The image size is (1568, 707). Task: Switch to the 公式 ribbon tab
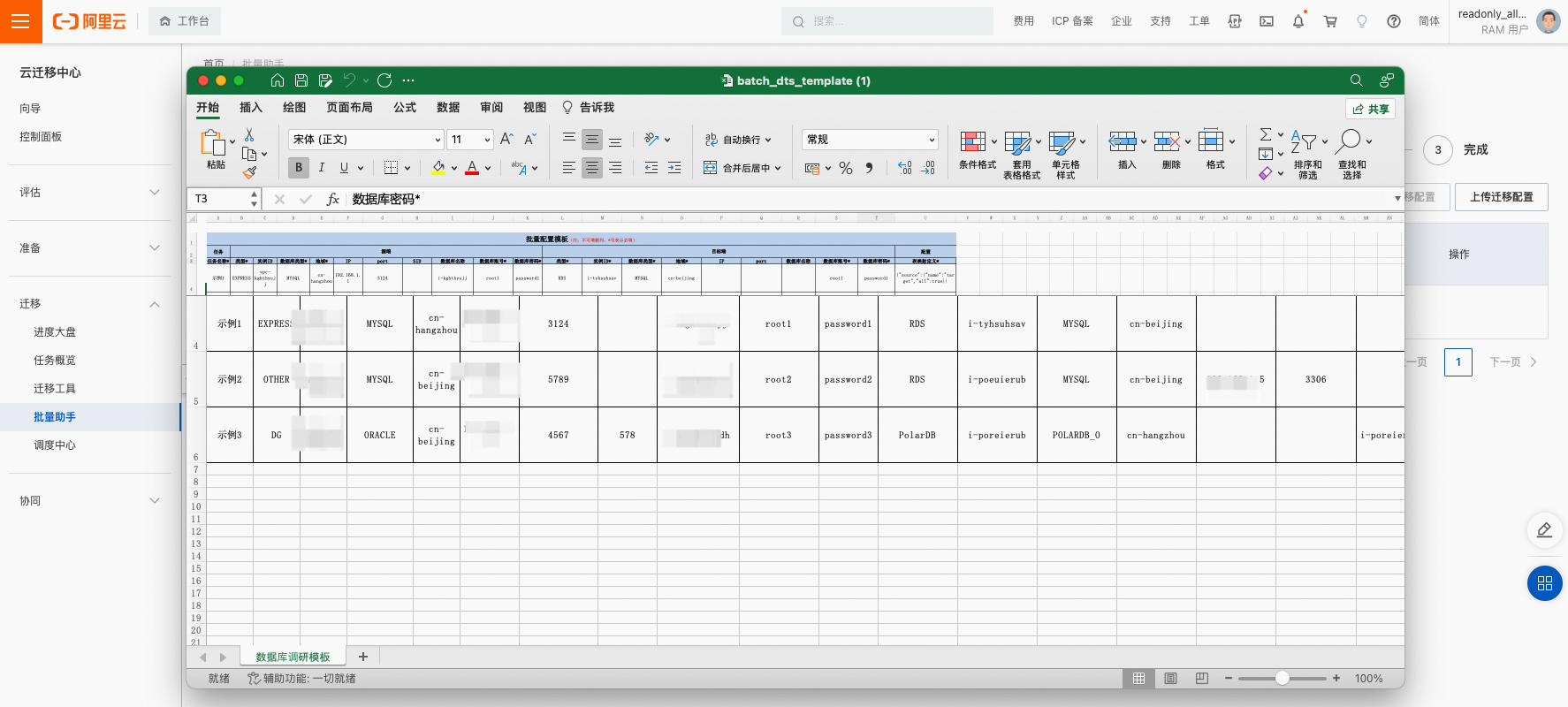[405, 107]
